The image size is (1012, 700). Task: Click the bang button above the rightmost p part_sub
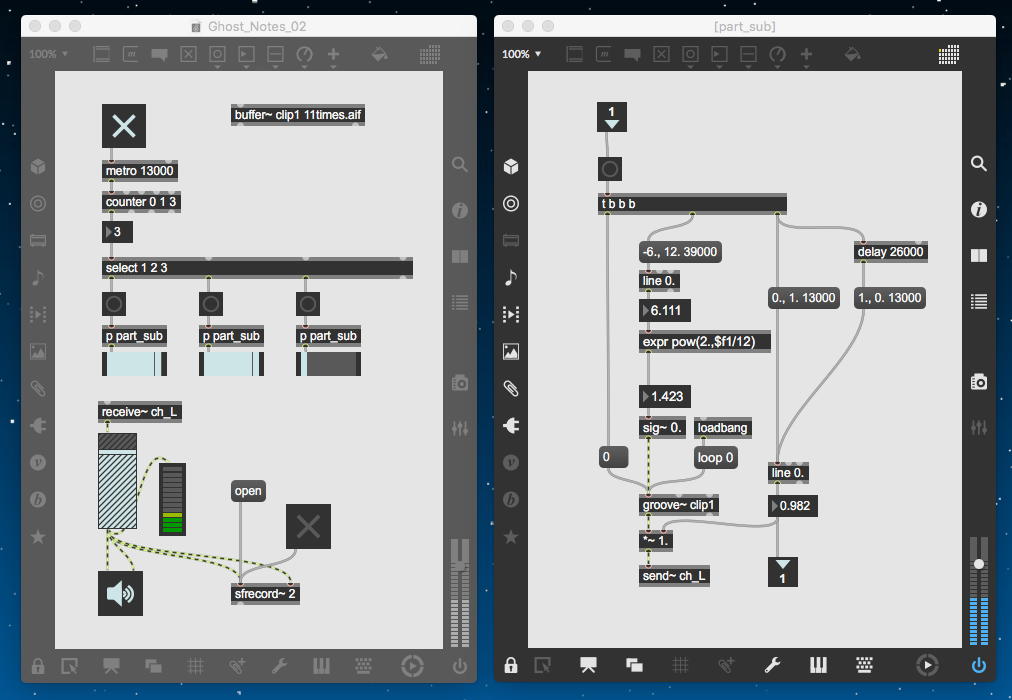307,304
